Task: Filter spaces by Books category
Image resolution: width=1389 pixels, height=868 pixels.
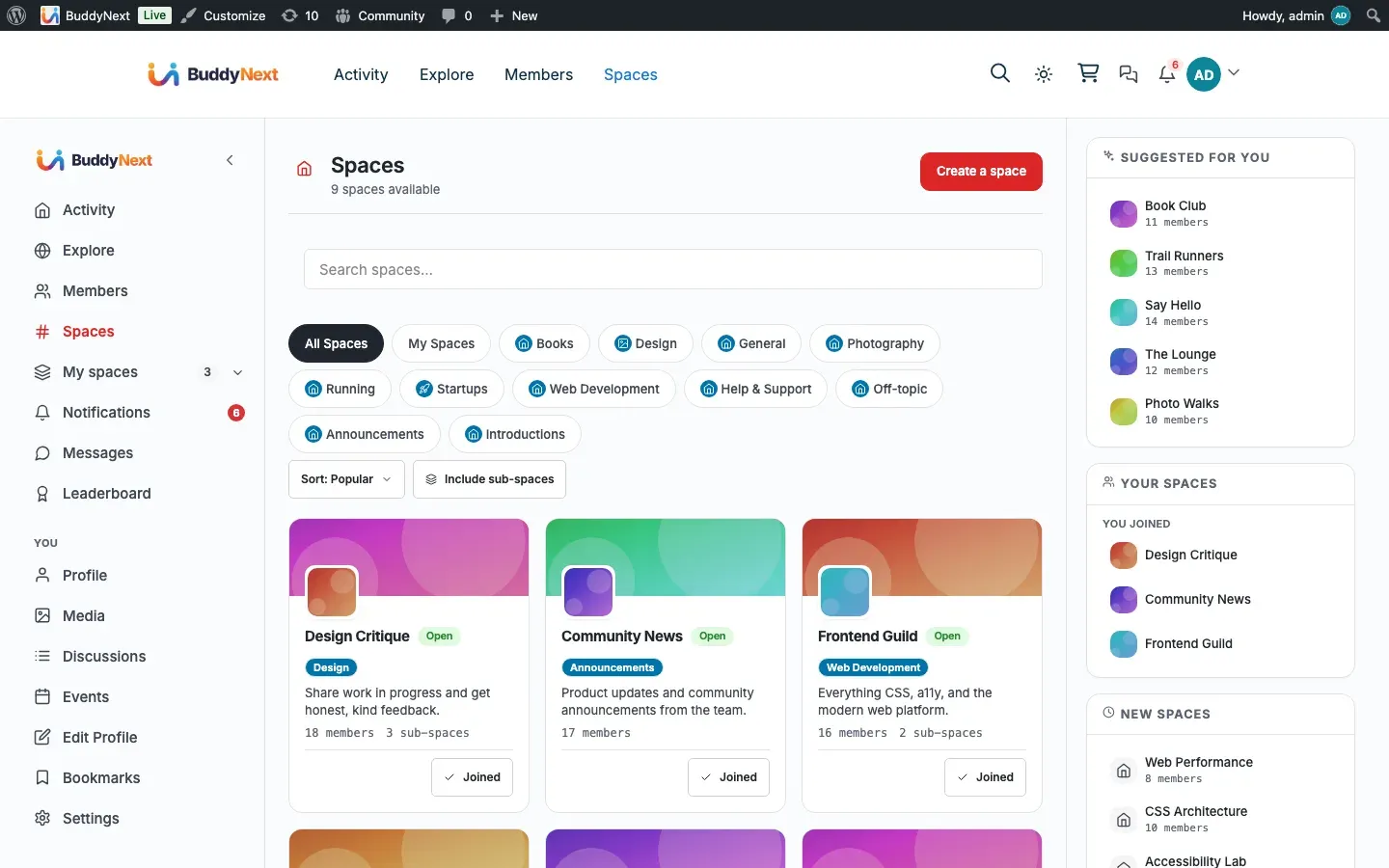Action: coord(544,343)
